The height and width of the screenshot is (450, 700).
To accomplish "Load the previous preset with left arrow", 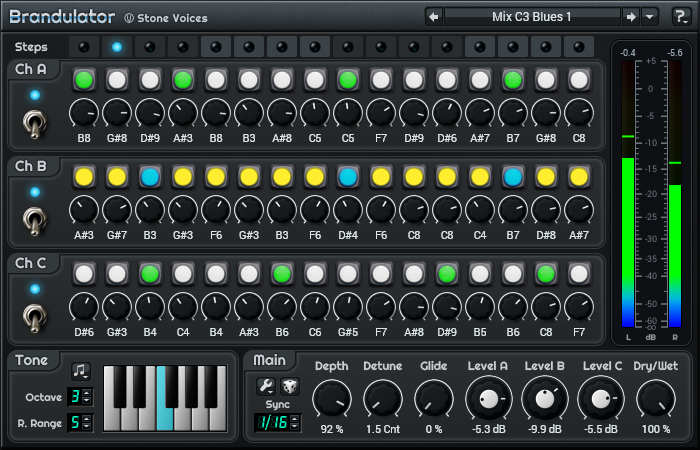I will click(x=433, y=17).
